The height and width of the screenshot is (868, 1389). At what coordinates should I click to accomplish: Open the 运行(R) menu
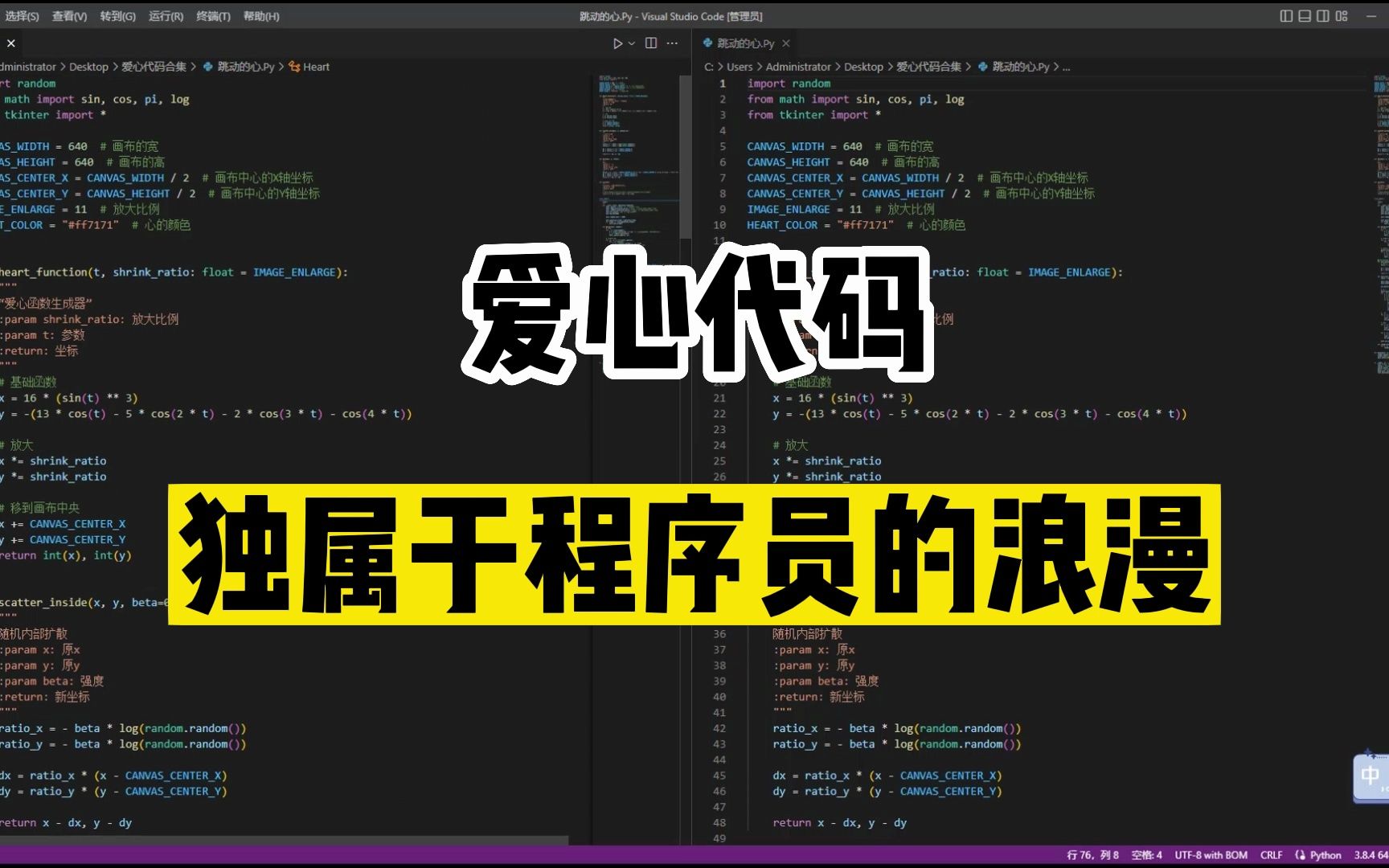tap(164, 15)
